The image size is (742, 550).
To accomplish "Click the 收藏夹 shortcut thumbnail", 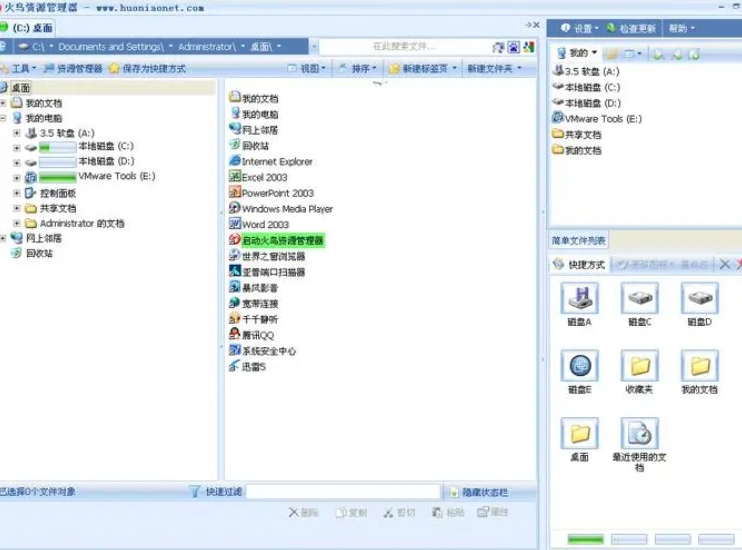I will pos(640,365).
